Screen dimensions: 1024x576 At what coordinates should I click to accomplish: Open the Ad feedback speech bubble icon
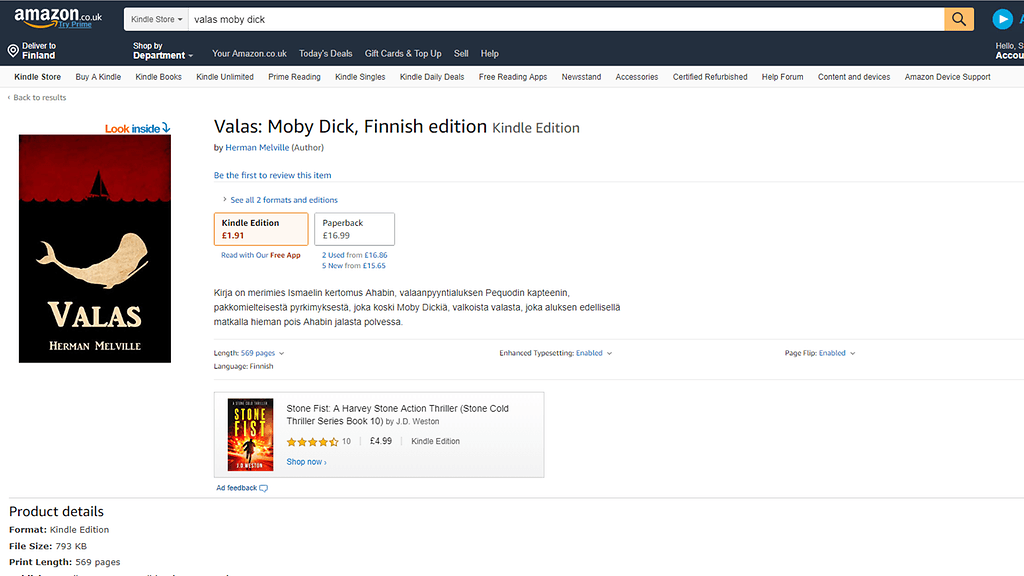[263, 487]
